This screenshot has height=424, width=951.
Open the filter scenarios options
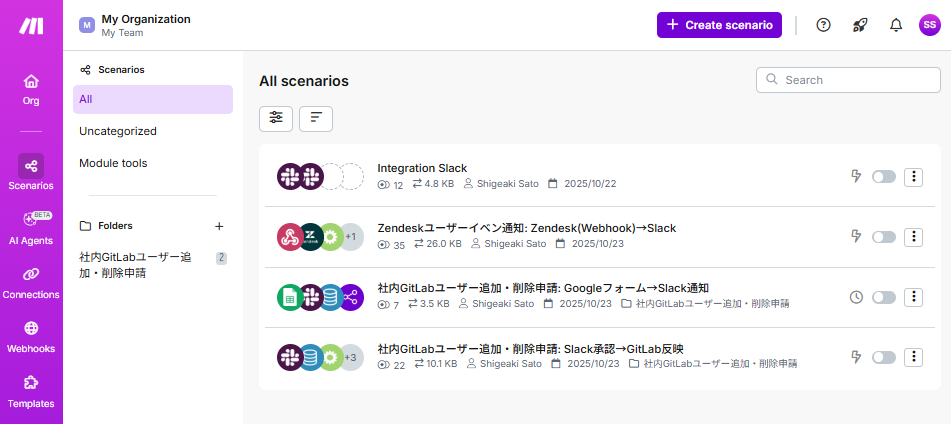click(x=276, y=118)
